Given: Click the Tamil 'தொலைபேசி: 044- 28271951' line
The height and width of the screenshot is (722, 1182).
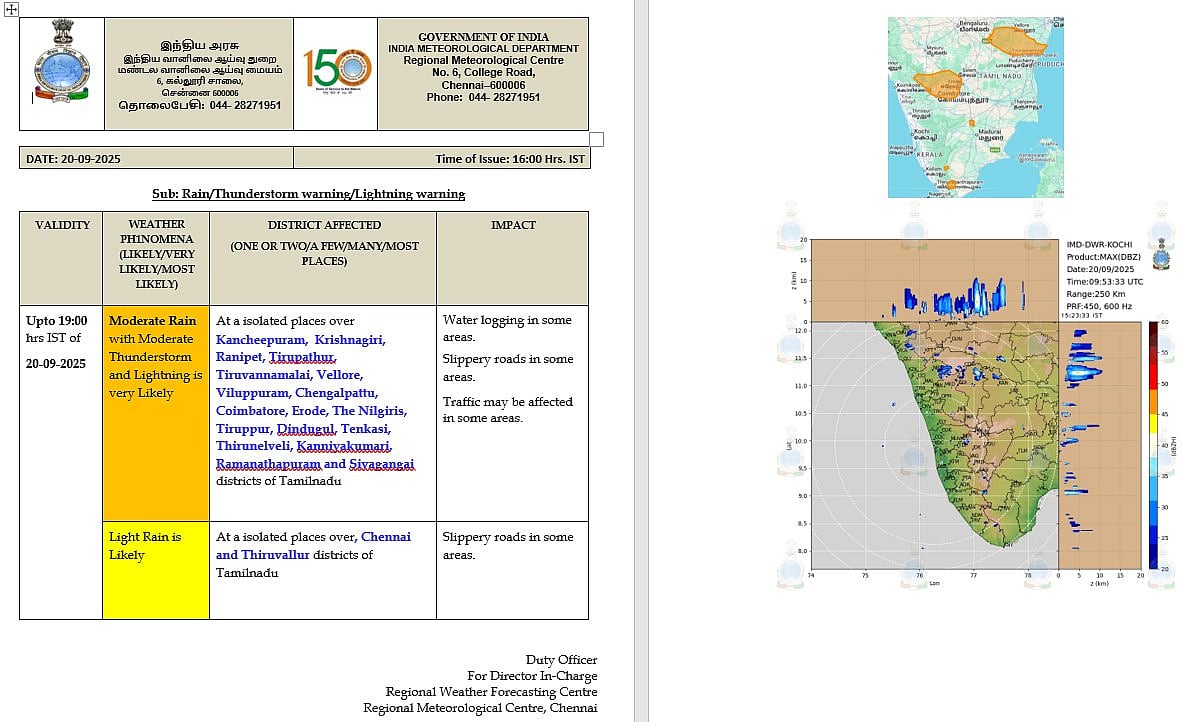Looking at the screenshot, I should 199,106.
